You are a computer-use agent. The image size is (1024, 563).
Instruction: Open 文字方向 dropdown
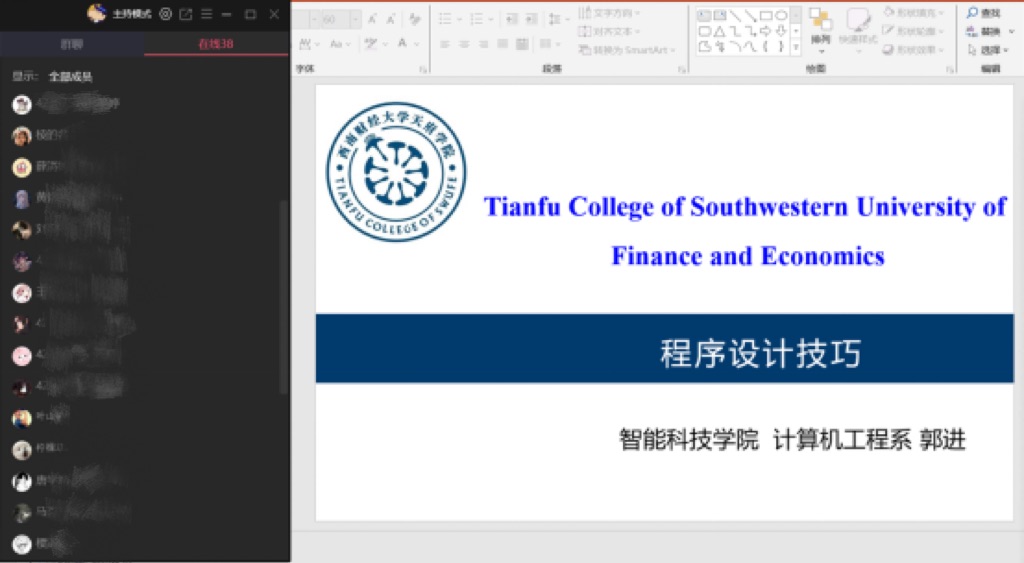609,12
